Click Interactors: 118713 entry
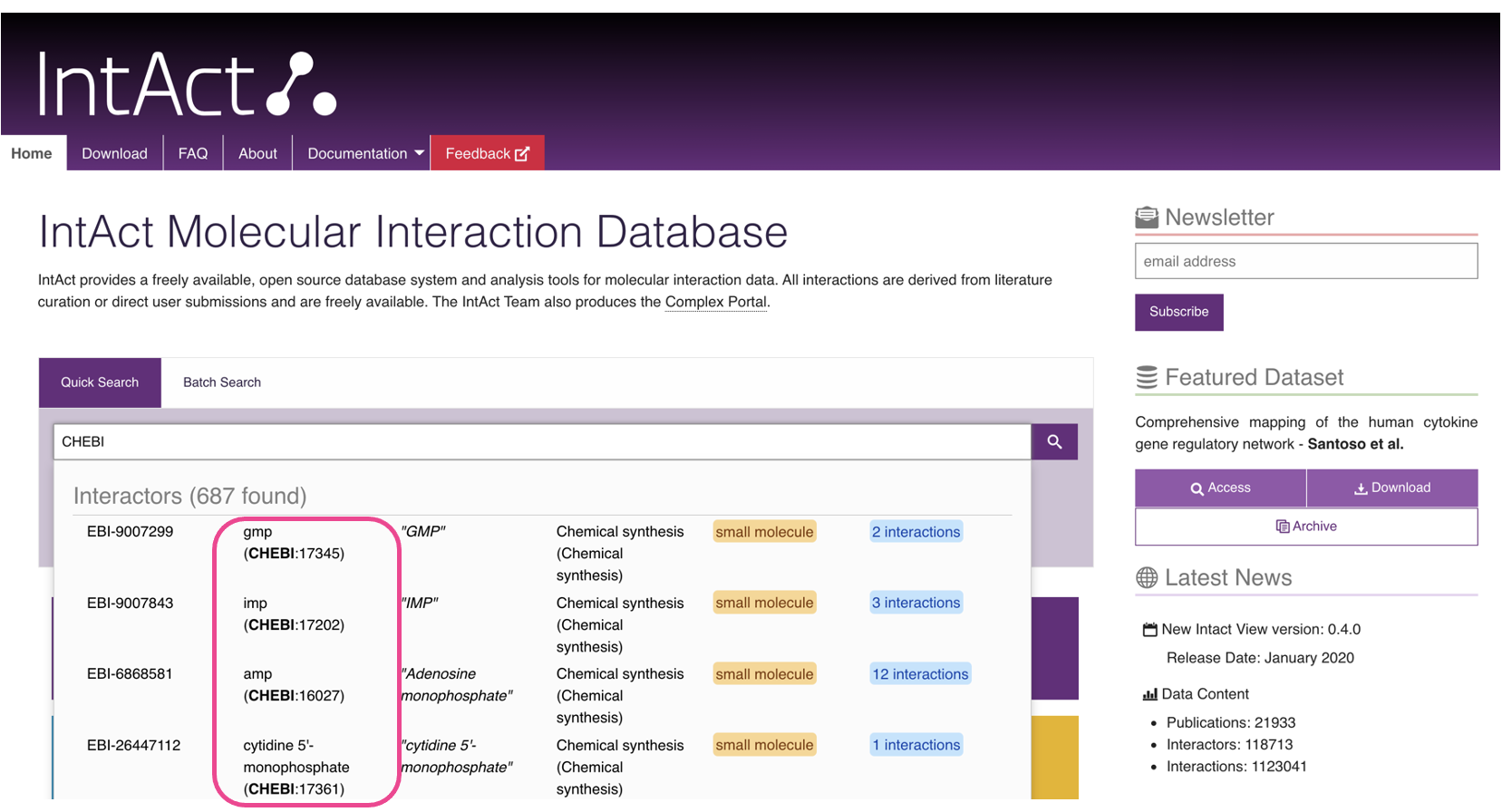The width and height of the screenshot is (1512, 812). pos(1229,744)
